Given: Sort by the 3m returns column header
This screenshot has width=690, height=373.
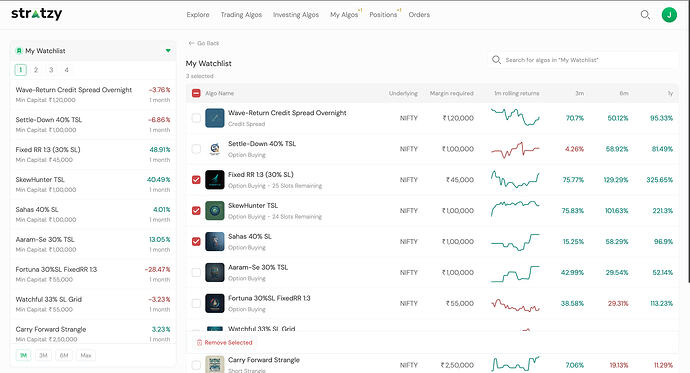Looking at the screenshot, I should coord(580,93).
